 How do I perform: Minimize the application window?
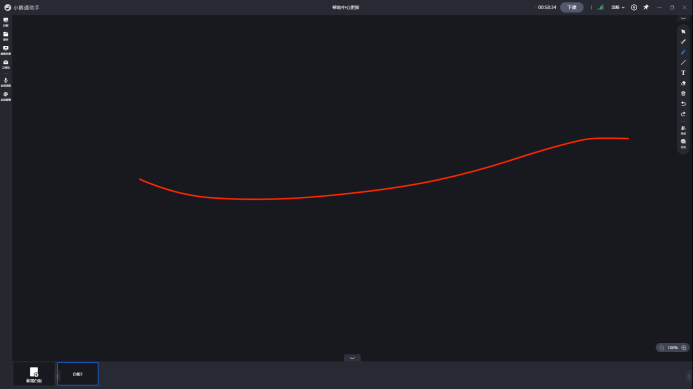coord(659,8)
